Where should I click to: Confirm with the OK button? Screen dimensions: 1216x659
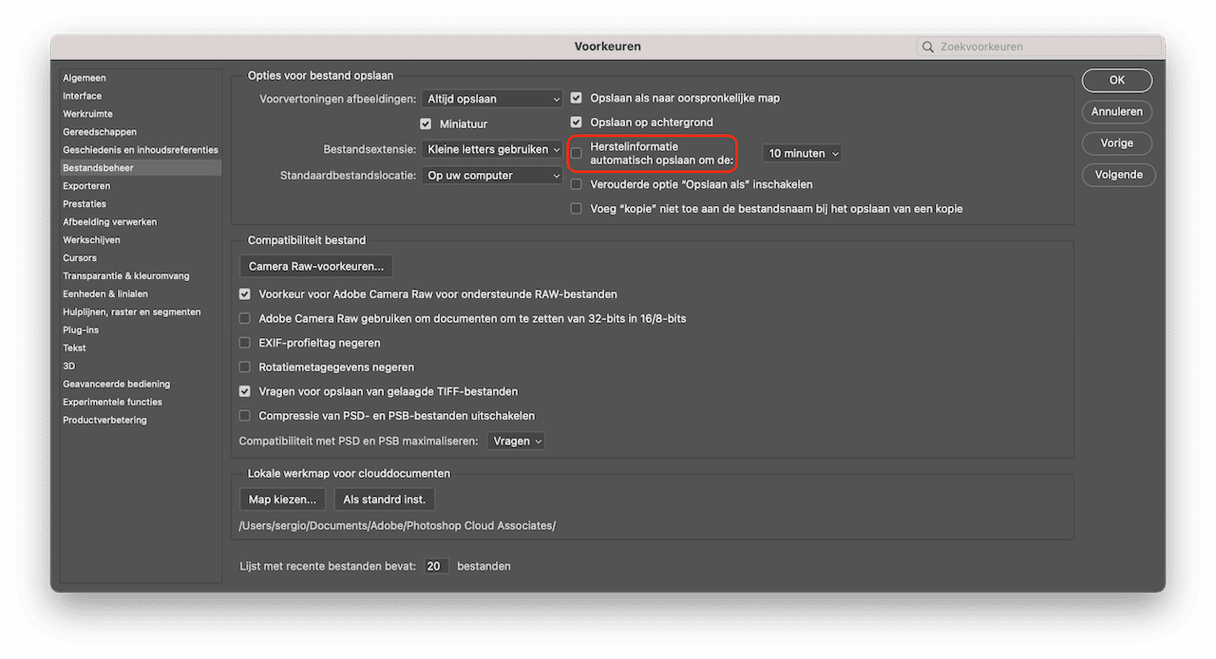pyautogui.click(x=1117, y=80)
